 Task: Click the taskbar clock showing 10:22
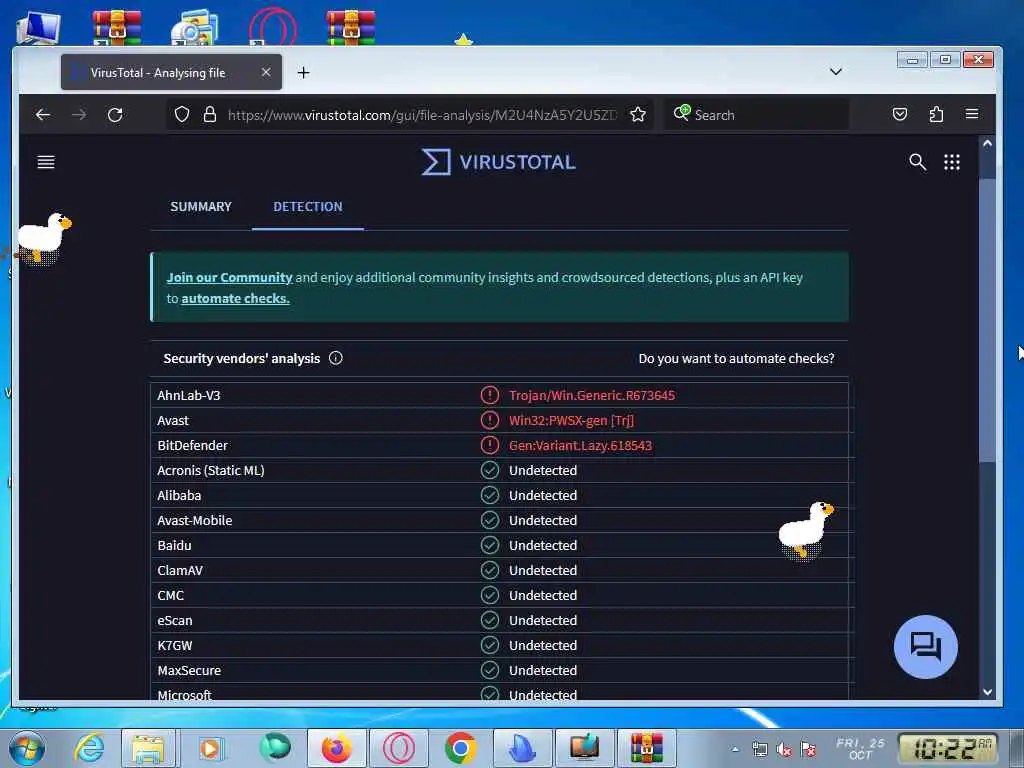click(948, 748)
